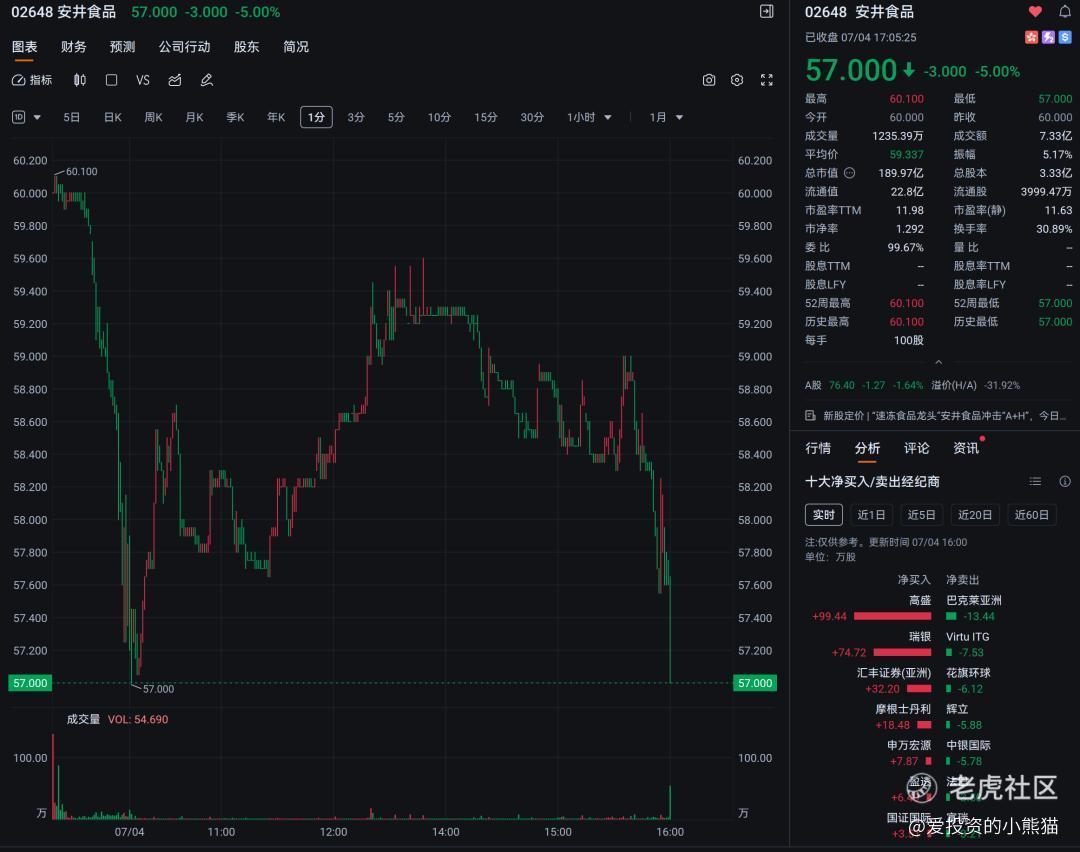Take a chart snapshot with the camera icon

pyautogui.click(x=709, y=80)
